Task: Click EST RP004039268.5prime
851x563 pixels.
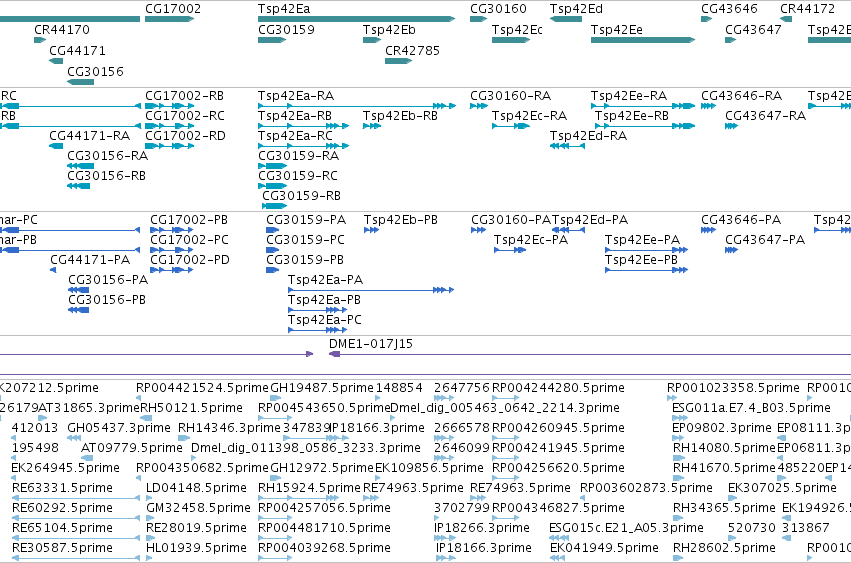Action: (x=324, y=548)
